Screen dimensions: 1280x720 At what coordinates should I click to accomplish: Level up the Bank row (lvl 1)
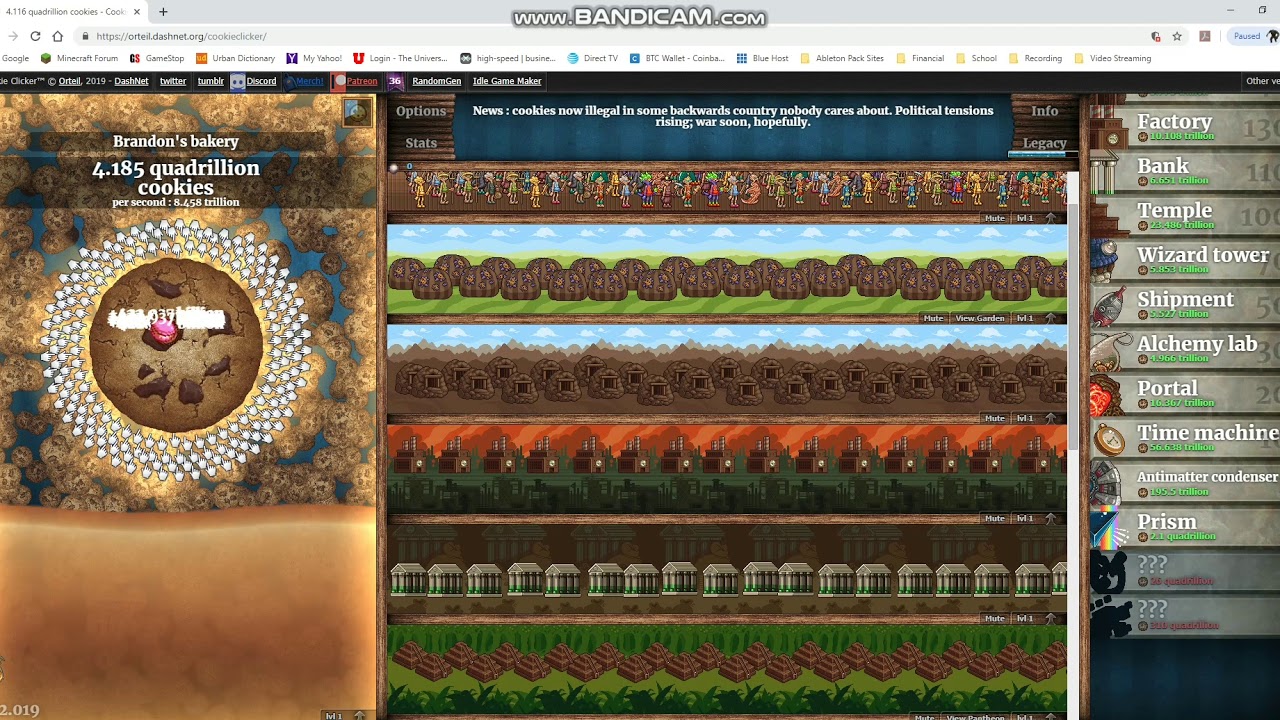[1036, 618]
